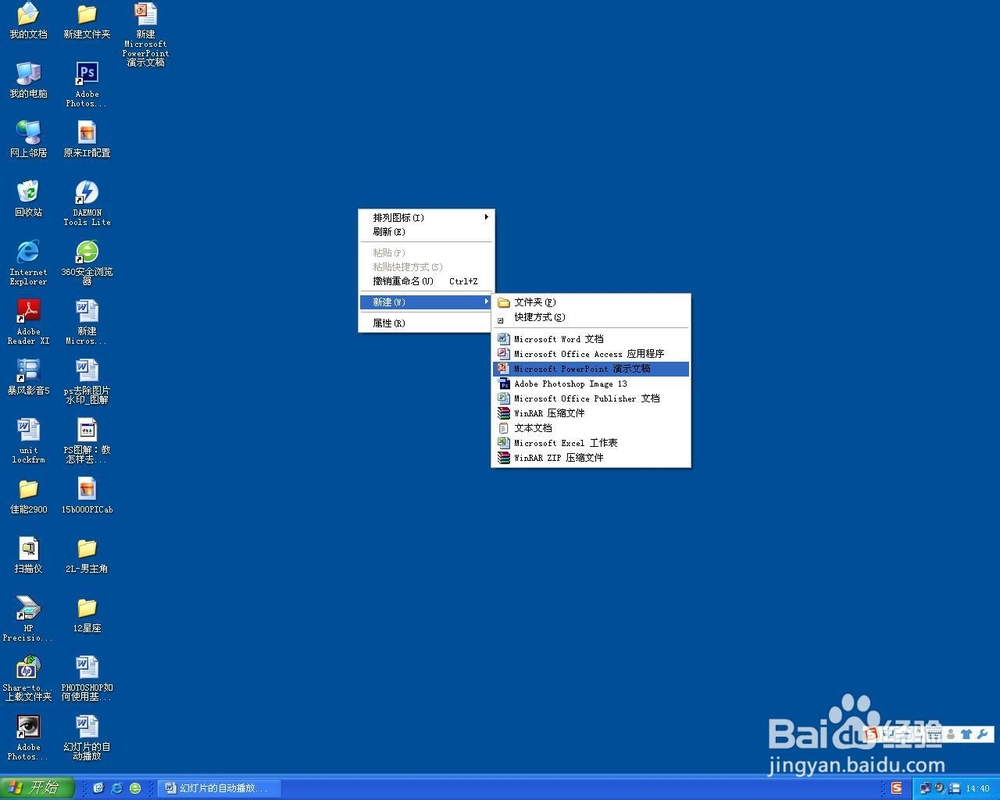The image size is (1000, 800).
Task: Select the 回收站 recycle bin icon
Action: [28, 198]
